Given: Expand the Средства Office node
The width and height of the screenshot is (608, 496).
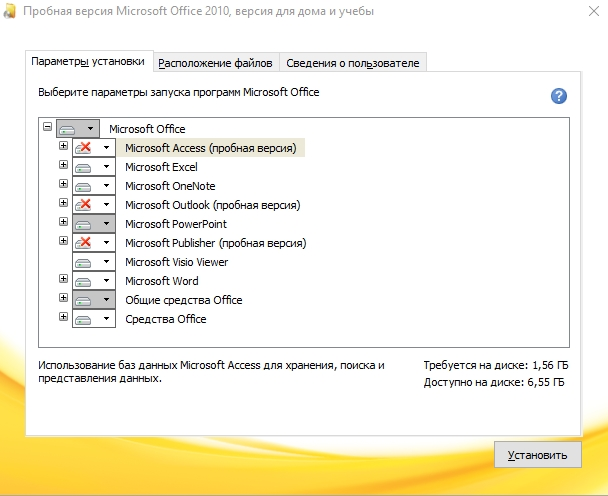Looking at the screenshot, I should point(63,316).
